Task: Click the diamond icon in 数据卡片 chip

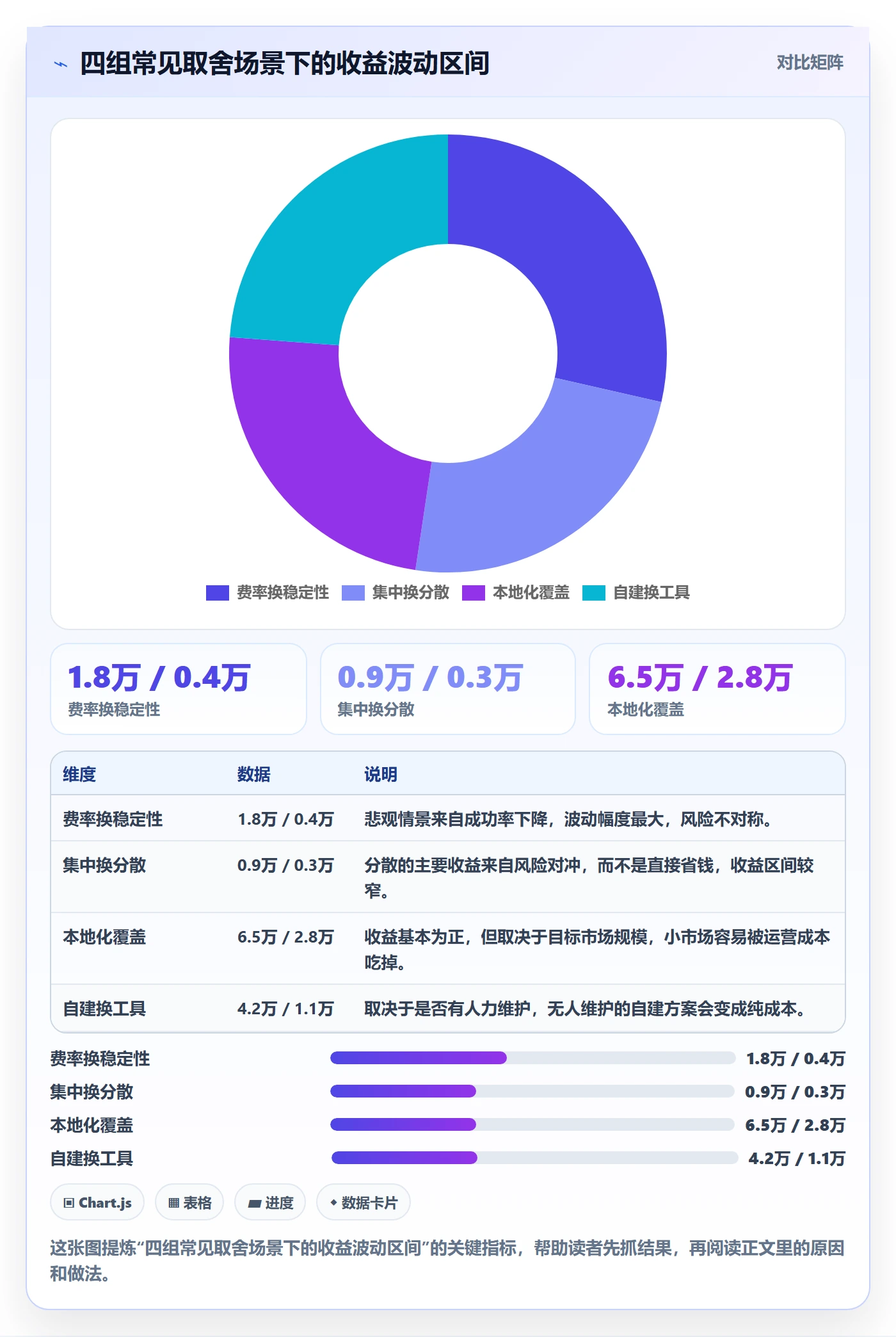Action: [x=333, y=1203]
